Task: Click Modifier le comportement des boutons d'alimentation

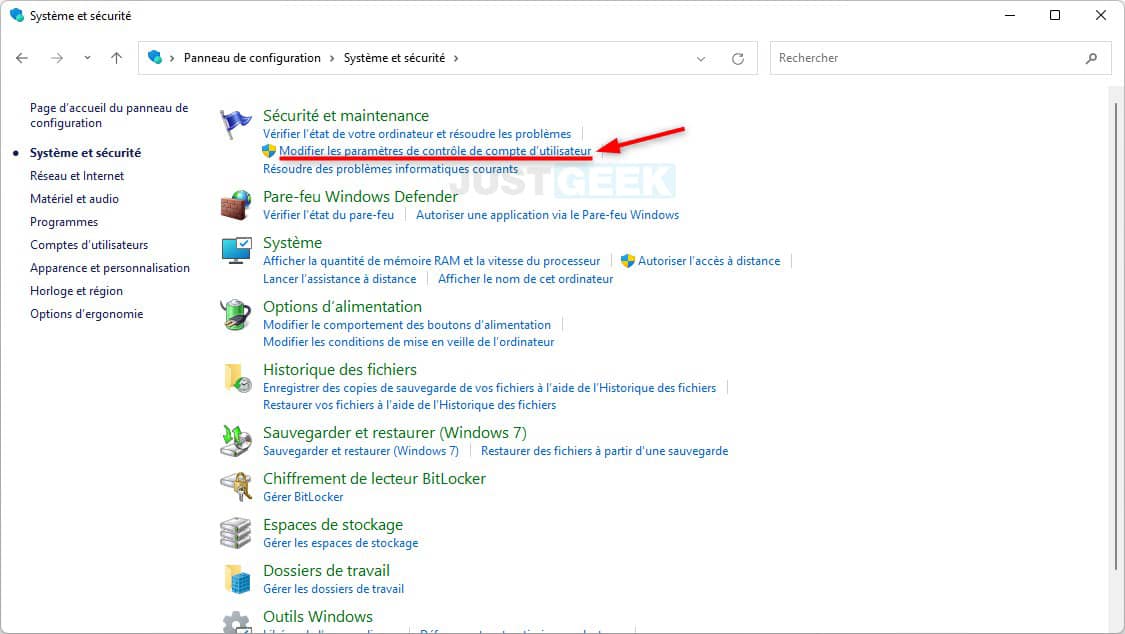Action: point(407,324)
